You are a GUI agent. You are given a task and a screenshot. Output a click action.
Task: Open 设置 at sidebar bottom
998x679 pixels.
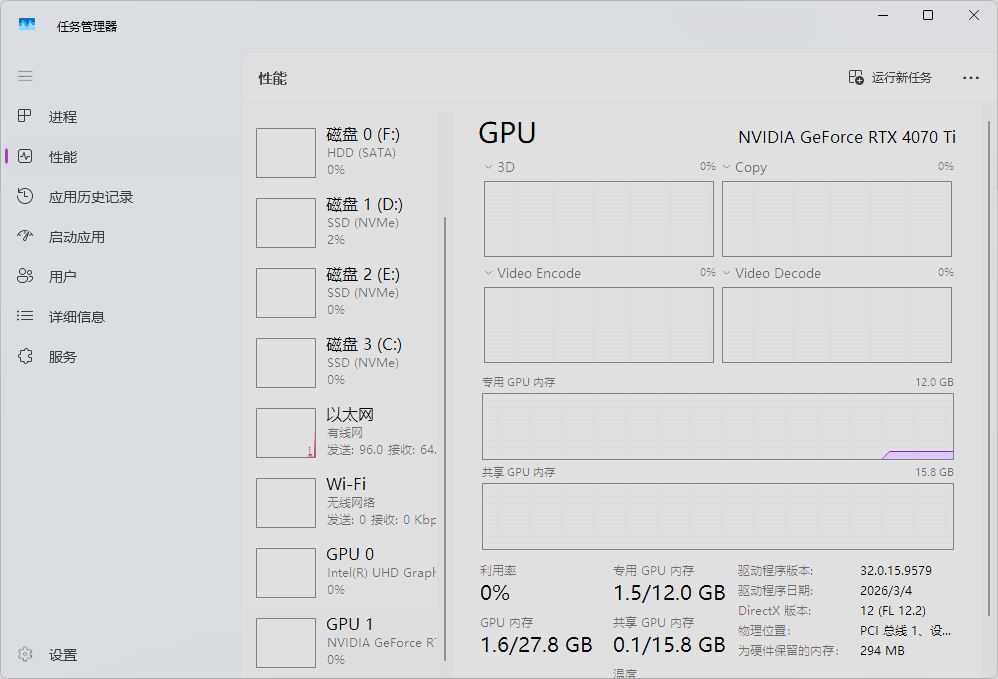point(62,655)
